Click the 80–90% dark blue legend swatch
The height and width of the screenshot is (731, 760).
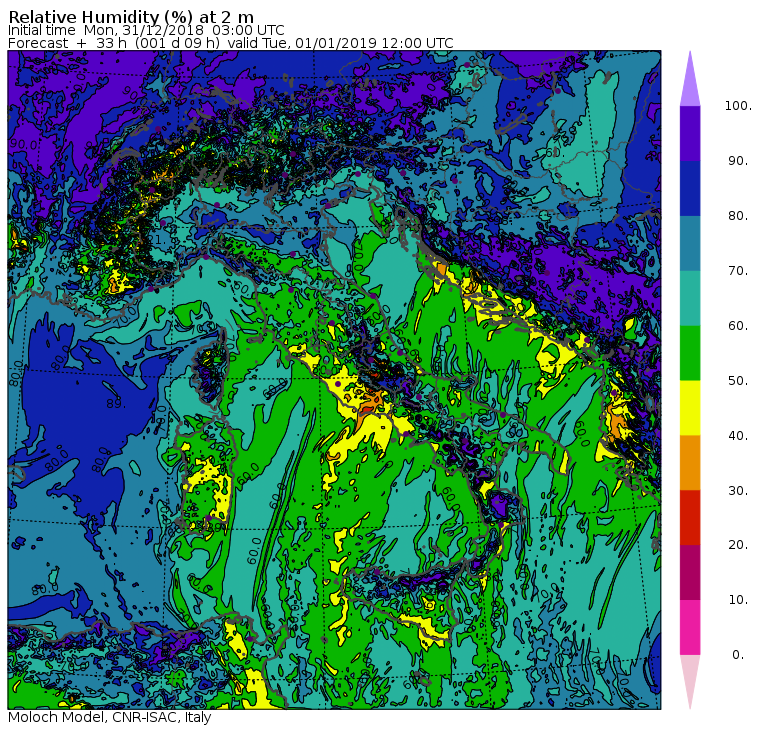pyautogui.click(x=690, y=188)
